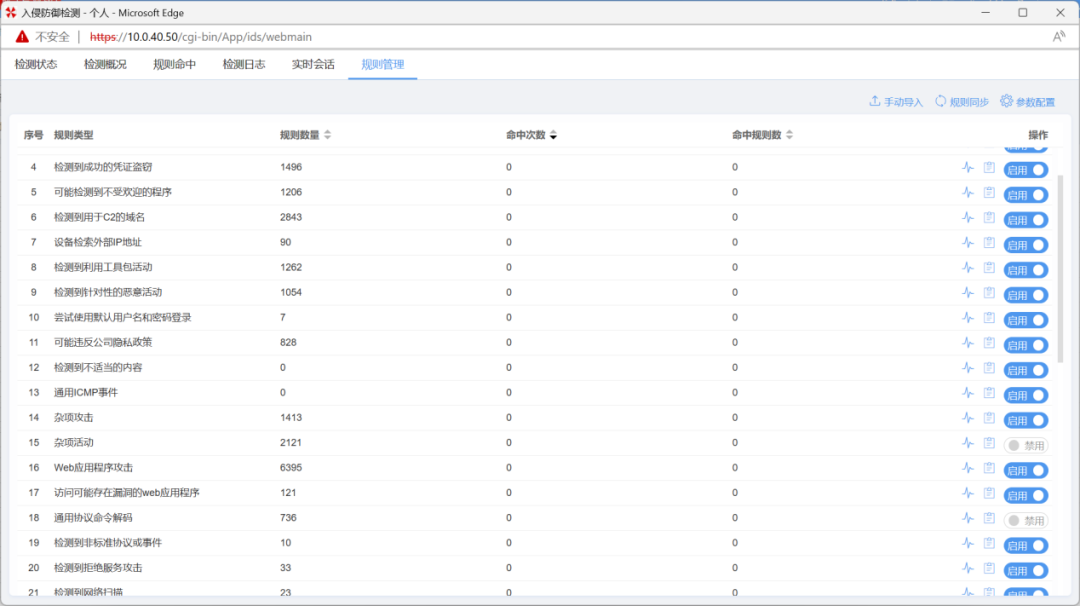Turn off 启用 switch for 检测到利用工具包活动
Screen dimensions: 1080x606
pos(1026,270)
